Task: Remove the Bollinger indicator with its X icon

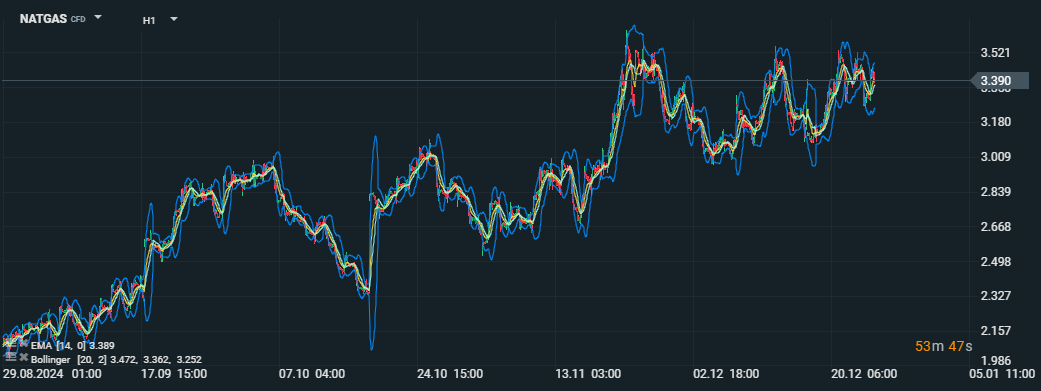Action: 24,357
